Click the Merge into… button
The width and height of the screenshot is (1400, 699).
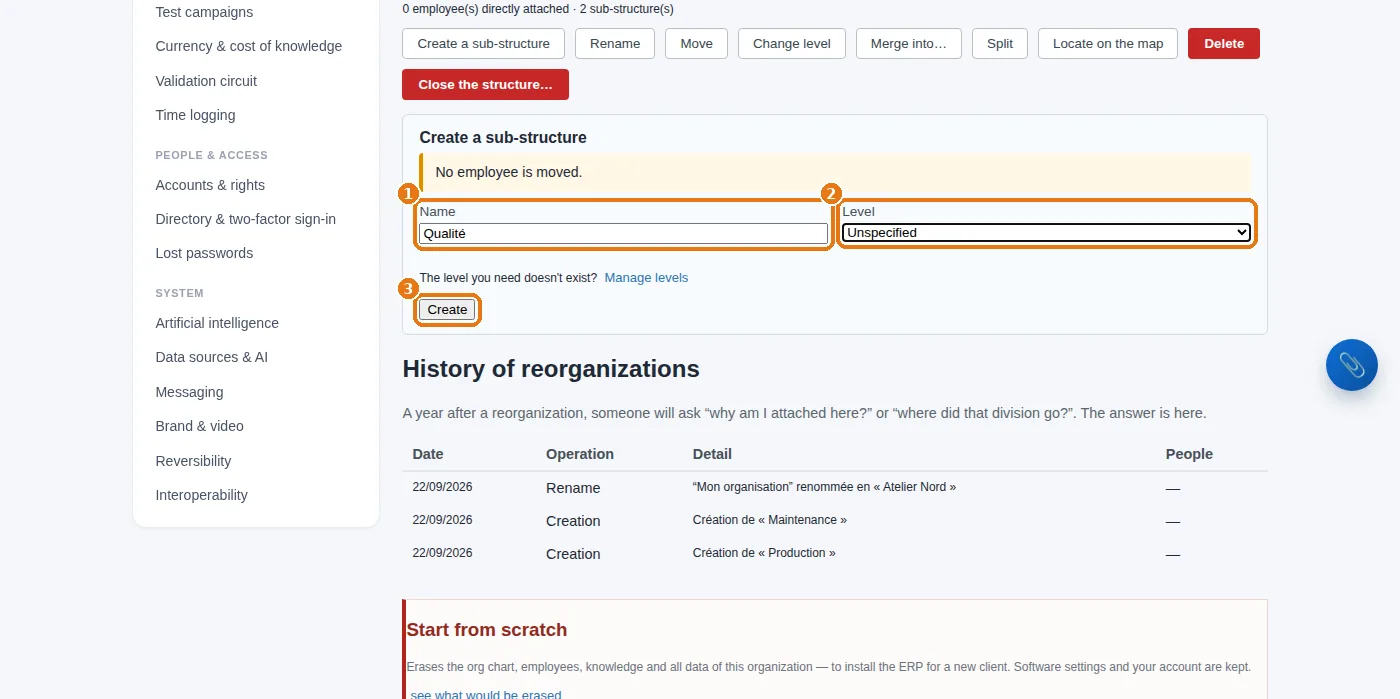pos(908,44)
